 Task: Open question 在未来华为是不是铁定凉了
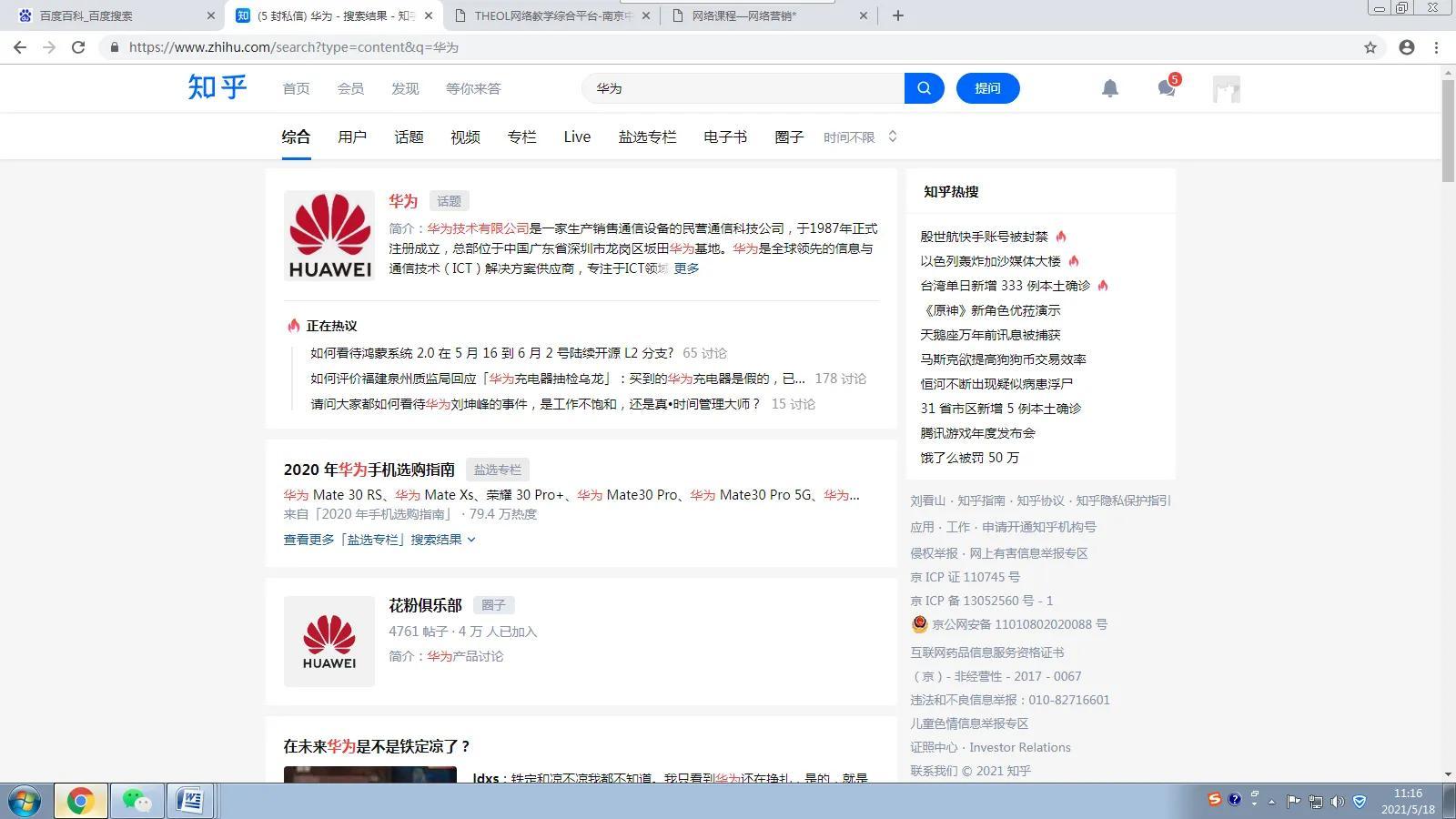pyautogui.click(x=377, y=746)
